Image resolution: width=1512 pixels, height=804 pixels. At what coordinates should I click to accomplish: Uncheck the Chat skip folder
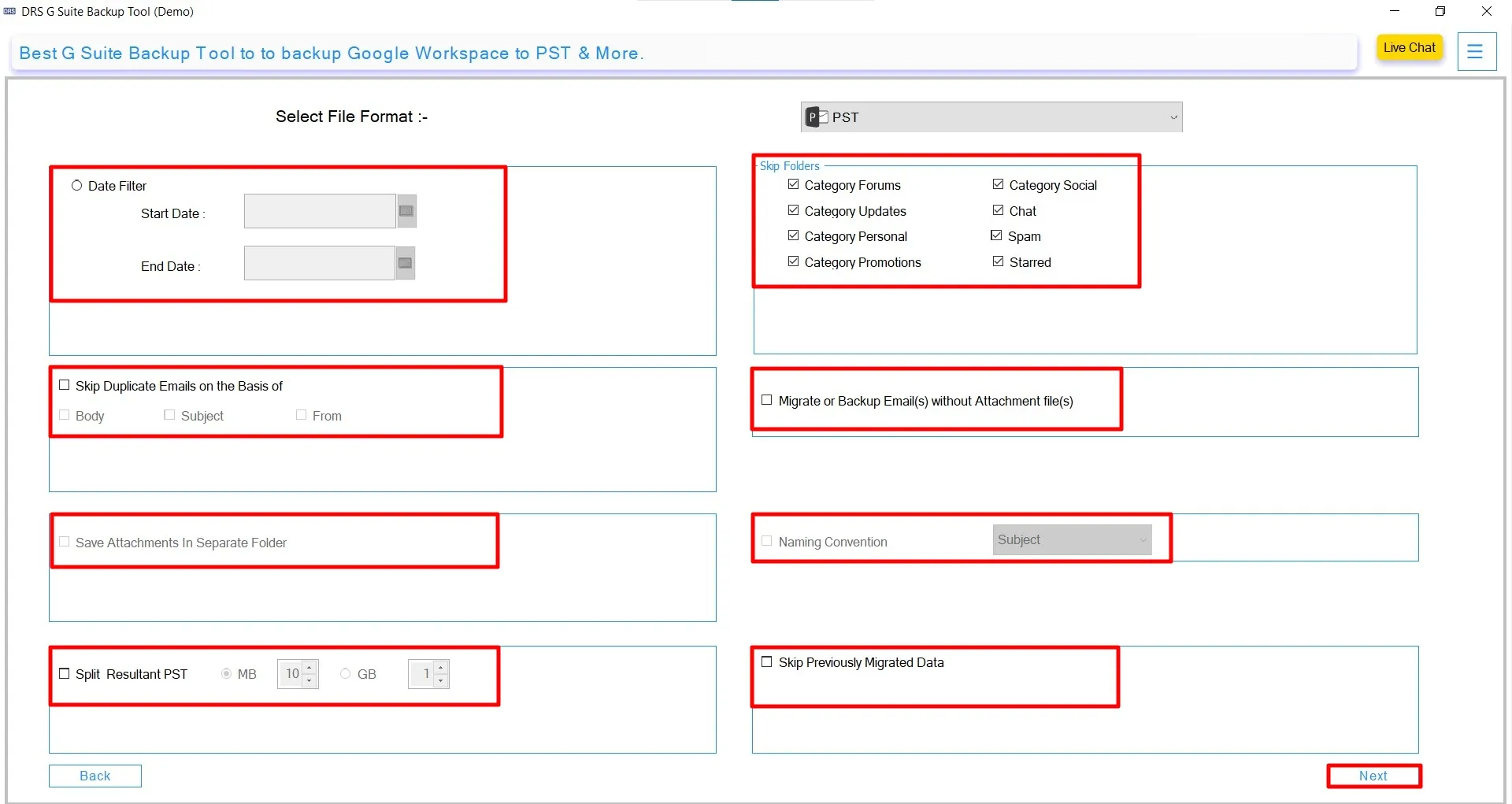[x=999, y=211]
